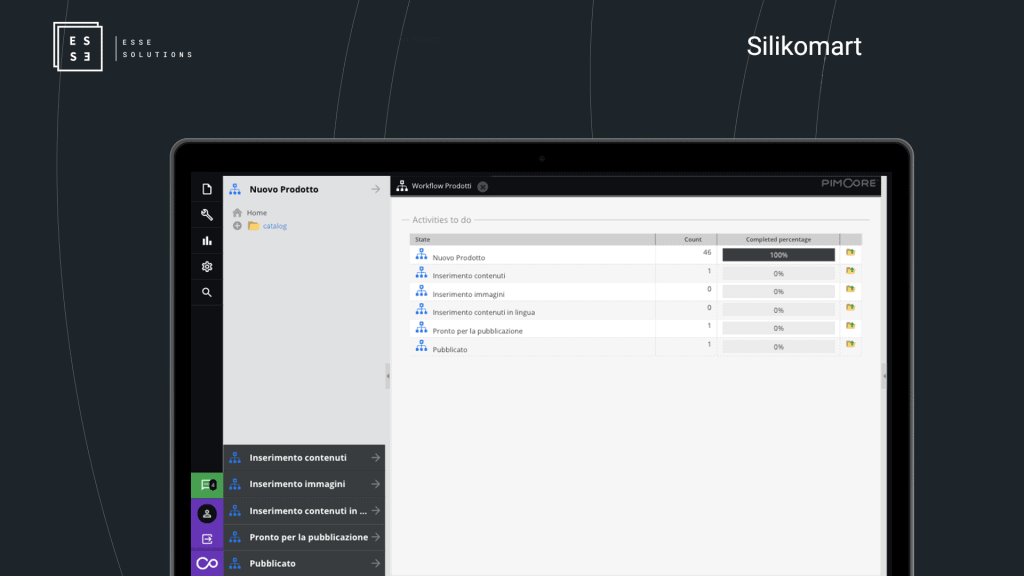
Task: Click the Inserimento contenuti 0% progress bar
Action: [x=778, y=273]
